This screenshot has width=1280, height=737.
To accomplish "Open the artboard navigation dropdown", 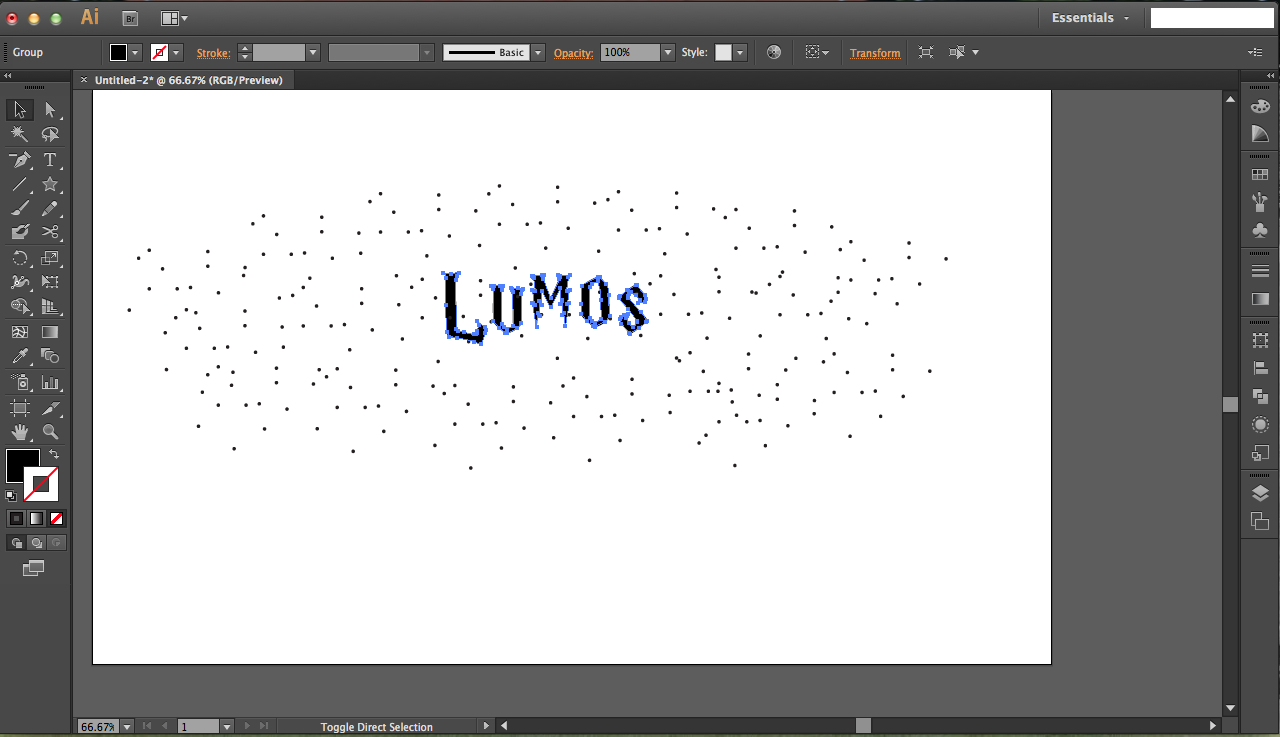I will (227, 726).
